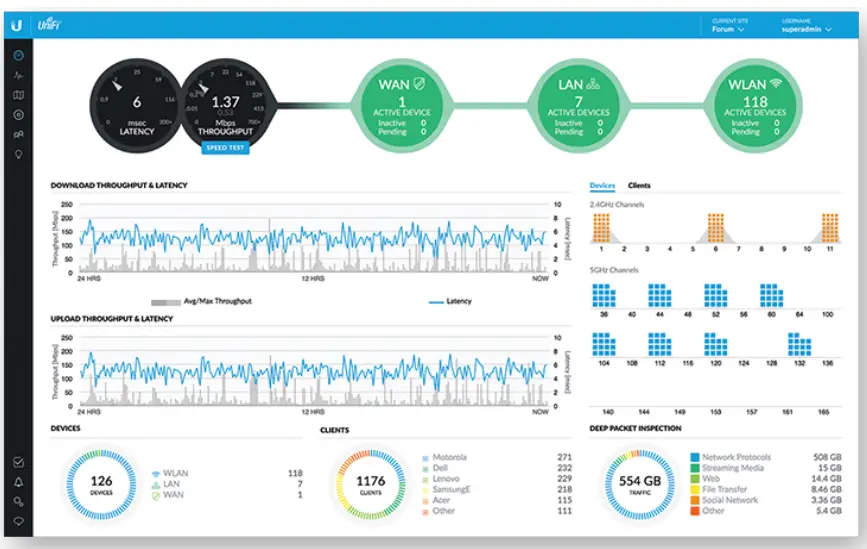Click the WLAN active devices circle
This screenshot has width=867, height=549.
tap(755, 106)
